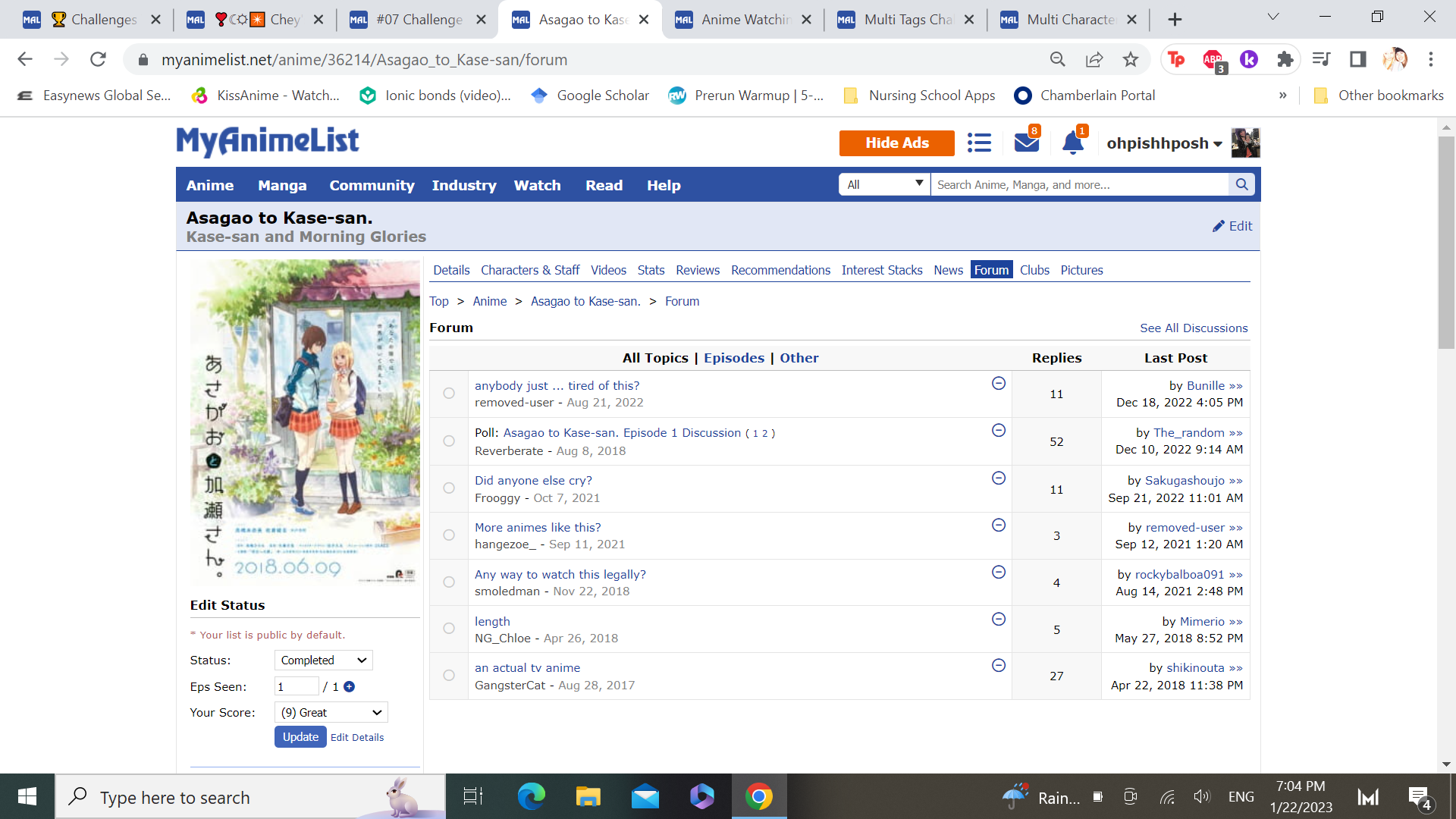The width and height of the screenshot is (1456, 819).
Task: Switch to the Interest Stacks tab
Action: pos(882,270)
